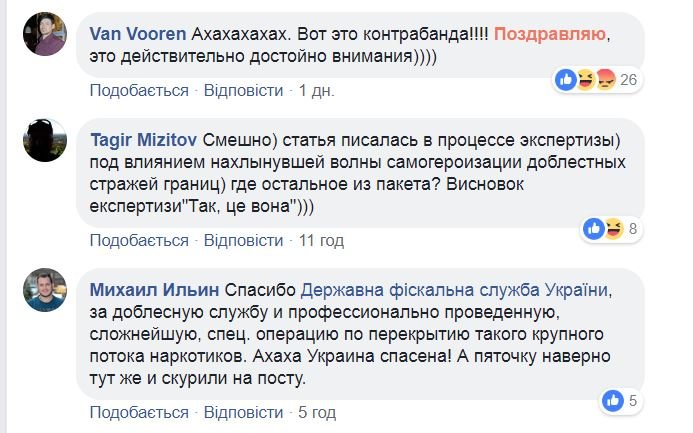Open the Державна фіскальна служба України page link
693x433 pixels.
pyautogui.click(x=454, y=289)
